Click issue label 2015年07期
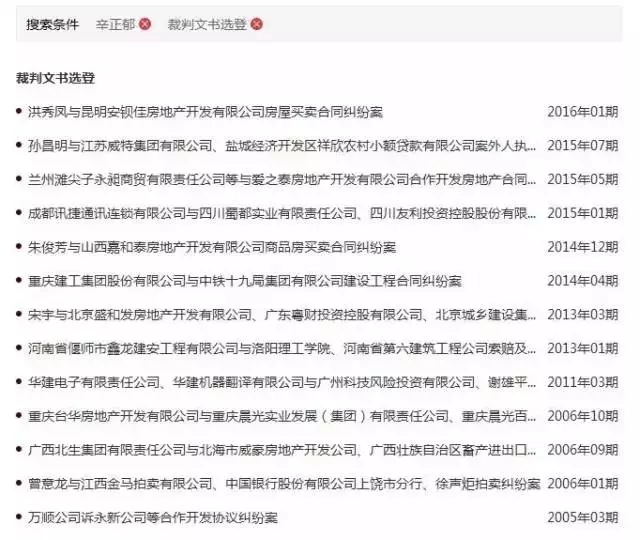This screenshot has height=540, width=640. [x=583, y=145]
